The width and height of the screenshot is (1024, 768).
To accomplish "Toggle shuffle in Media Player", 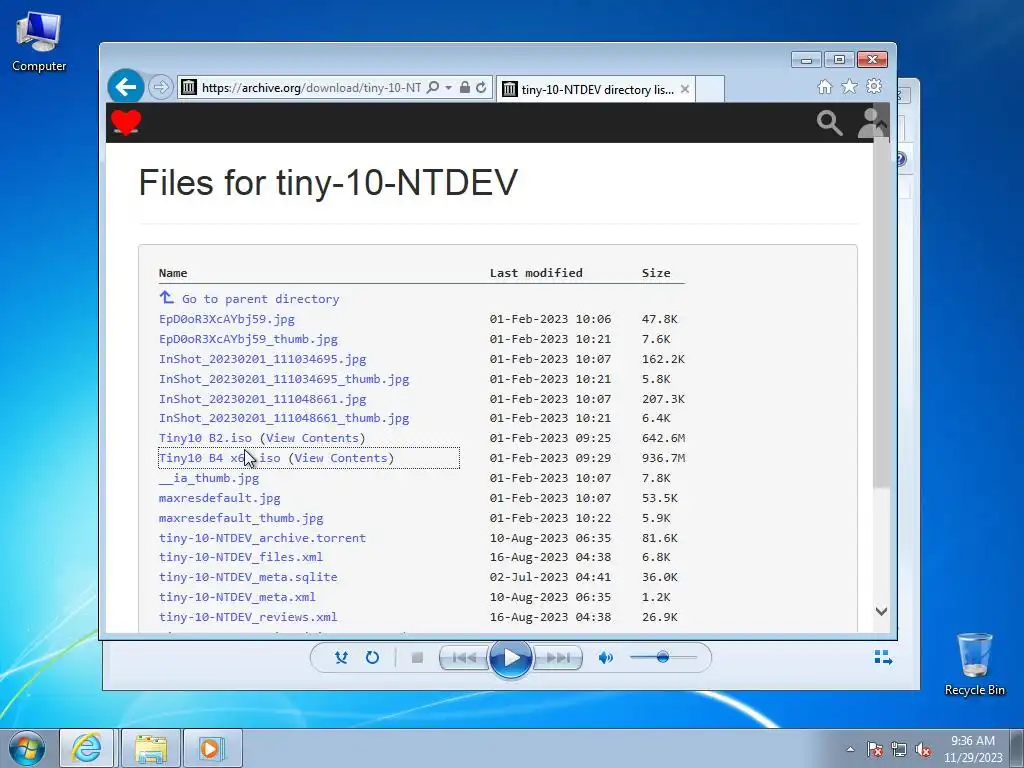I will point(341,658).
